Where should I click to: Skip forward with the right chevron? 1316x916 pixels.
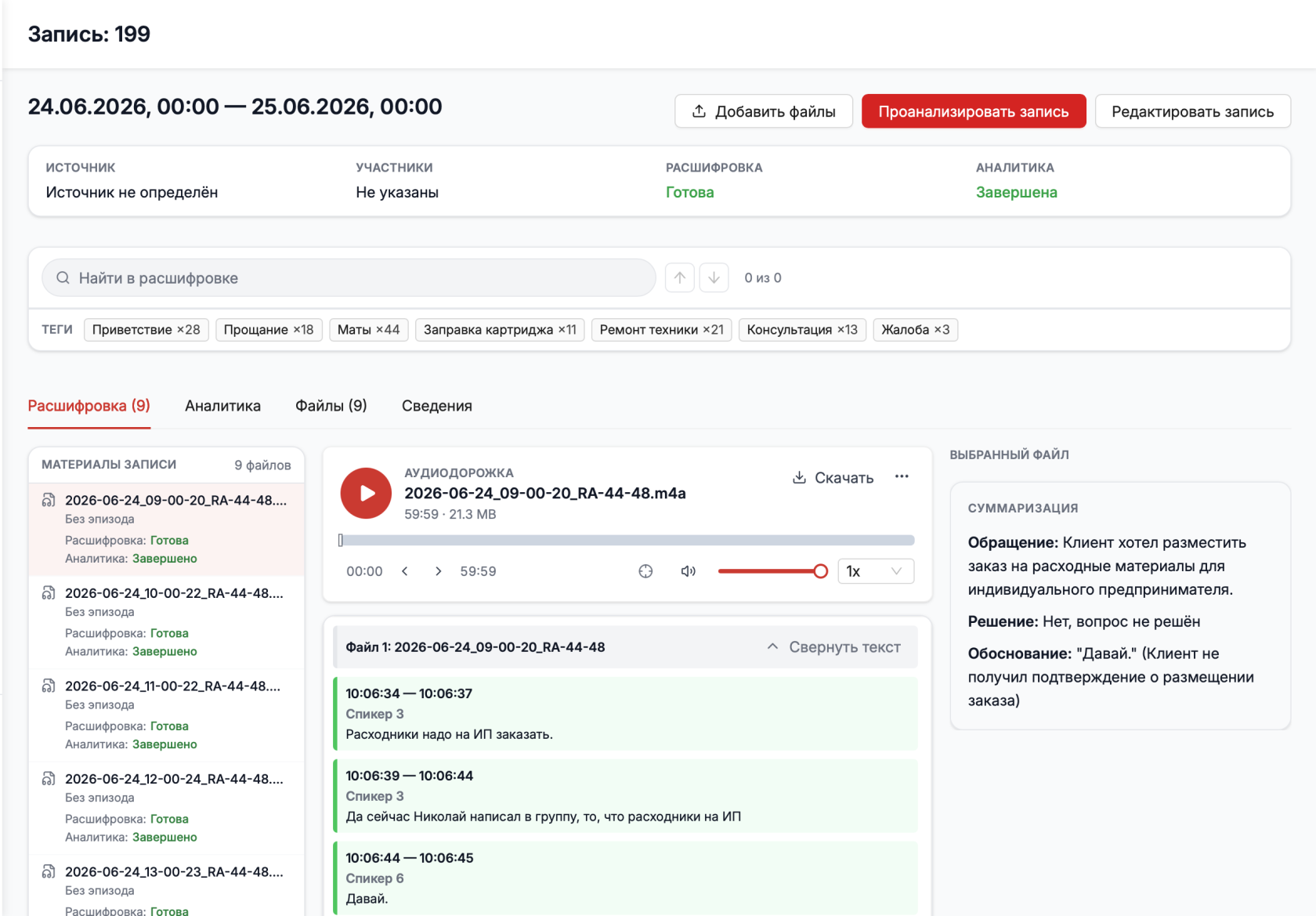438,571
